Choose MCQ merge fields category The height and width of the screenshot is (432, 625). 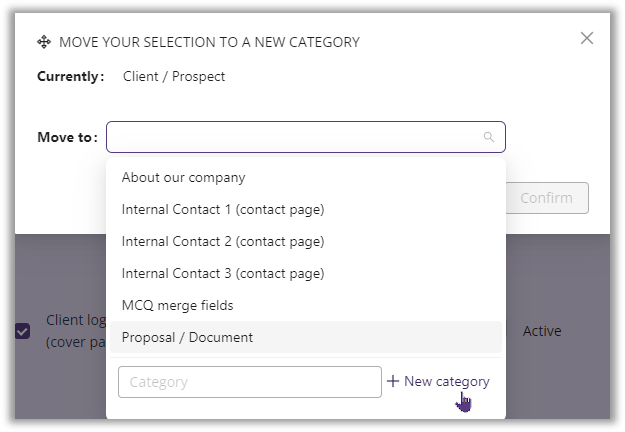point(177,306)
